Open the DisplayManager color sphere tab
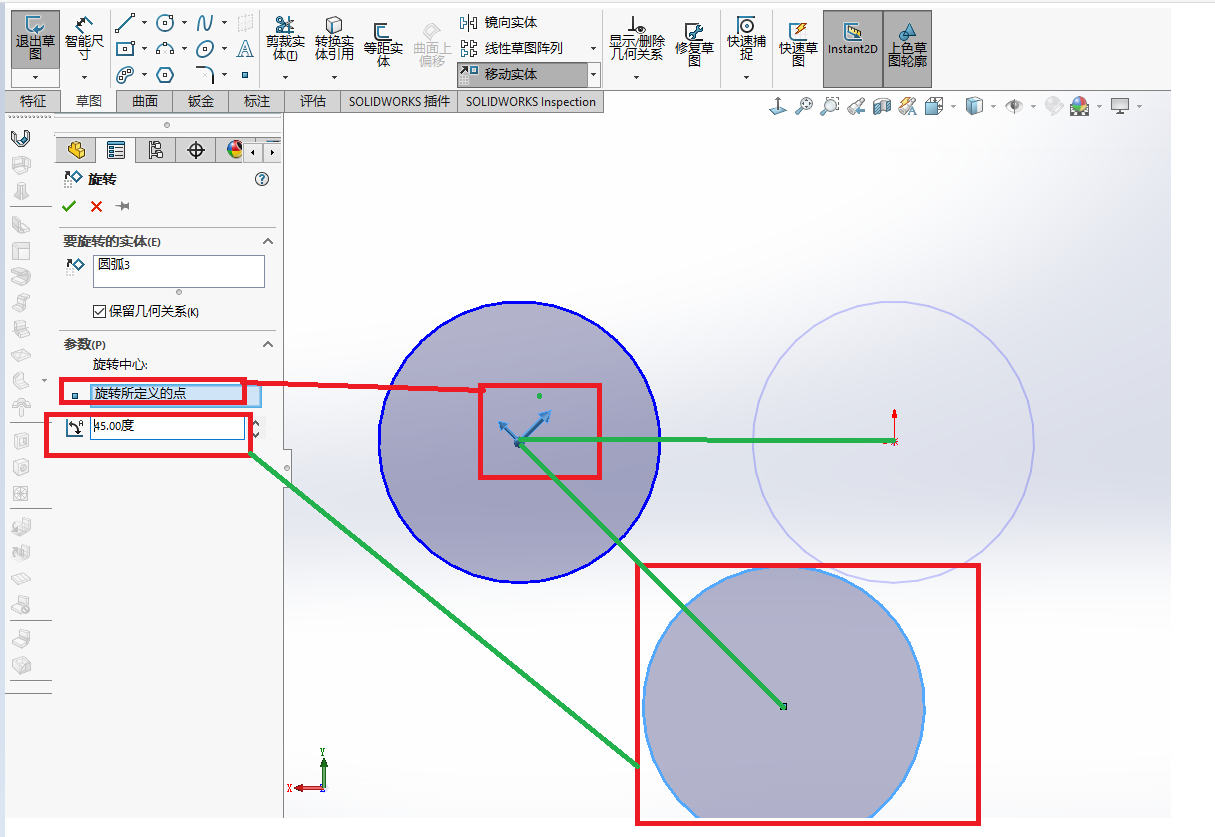Screen dimensions: 1215x837 click(234, 150)
